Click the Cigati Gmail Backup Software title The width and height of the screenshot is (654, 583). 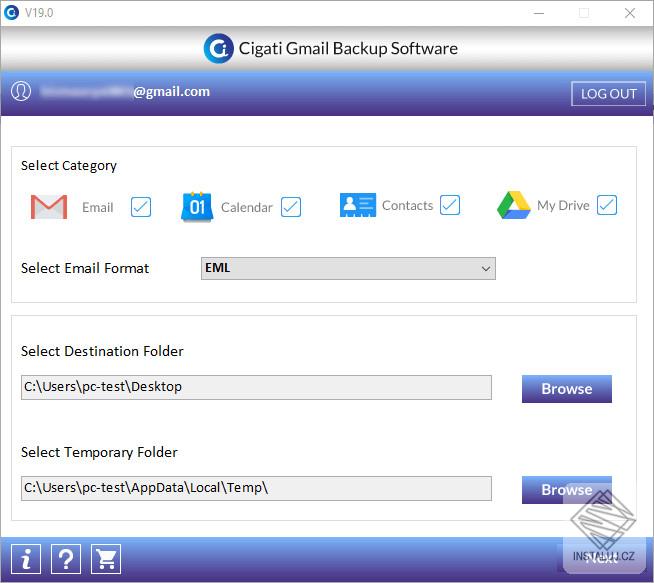[348, 49]
